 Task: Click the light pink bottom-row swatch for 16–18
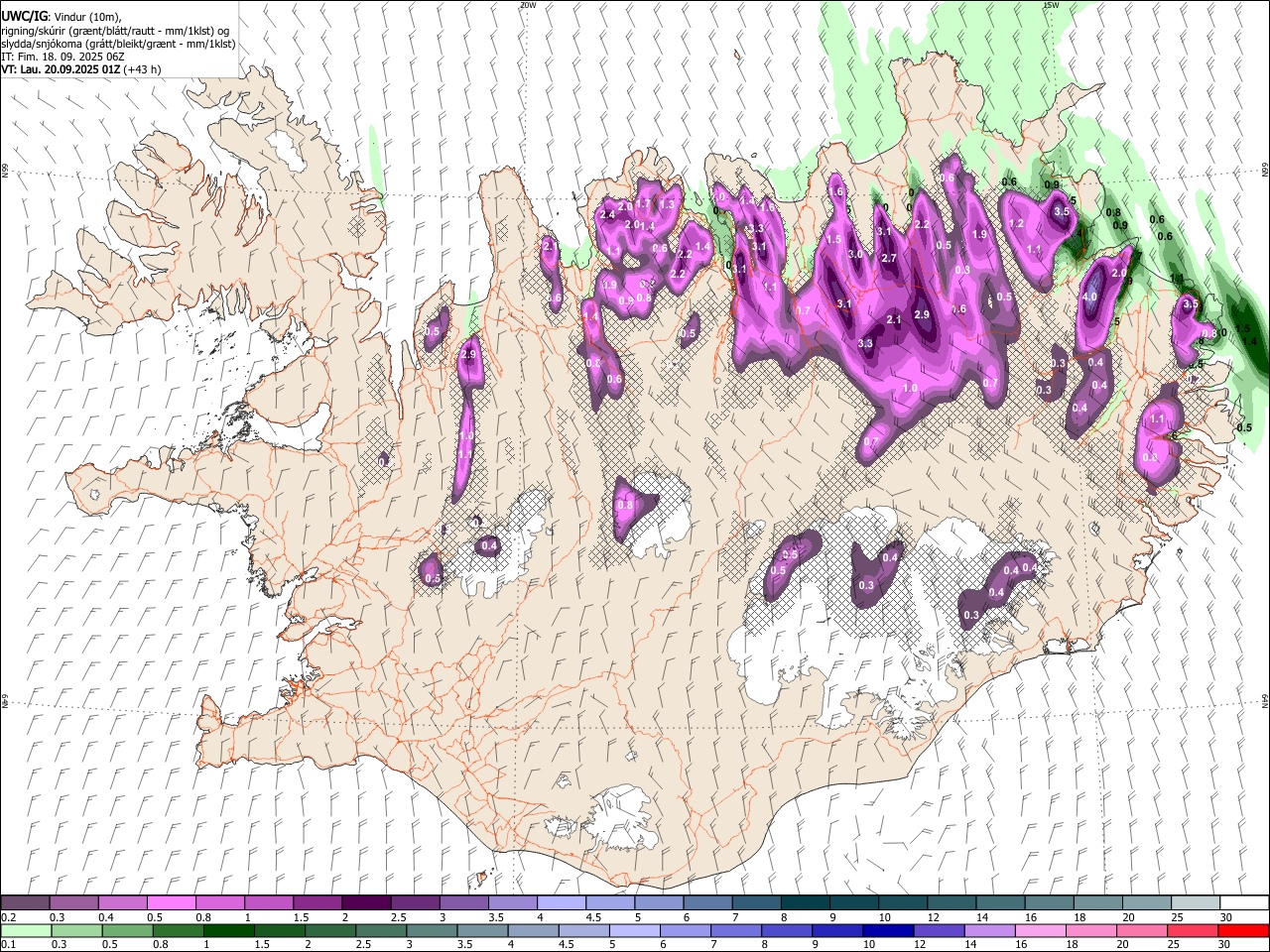[1040, 931]
